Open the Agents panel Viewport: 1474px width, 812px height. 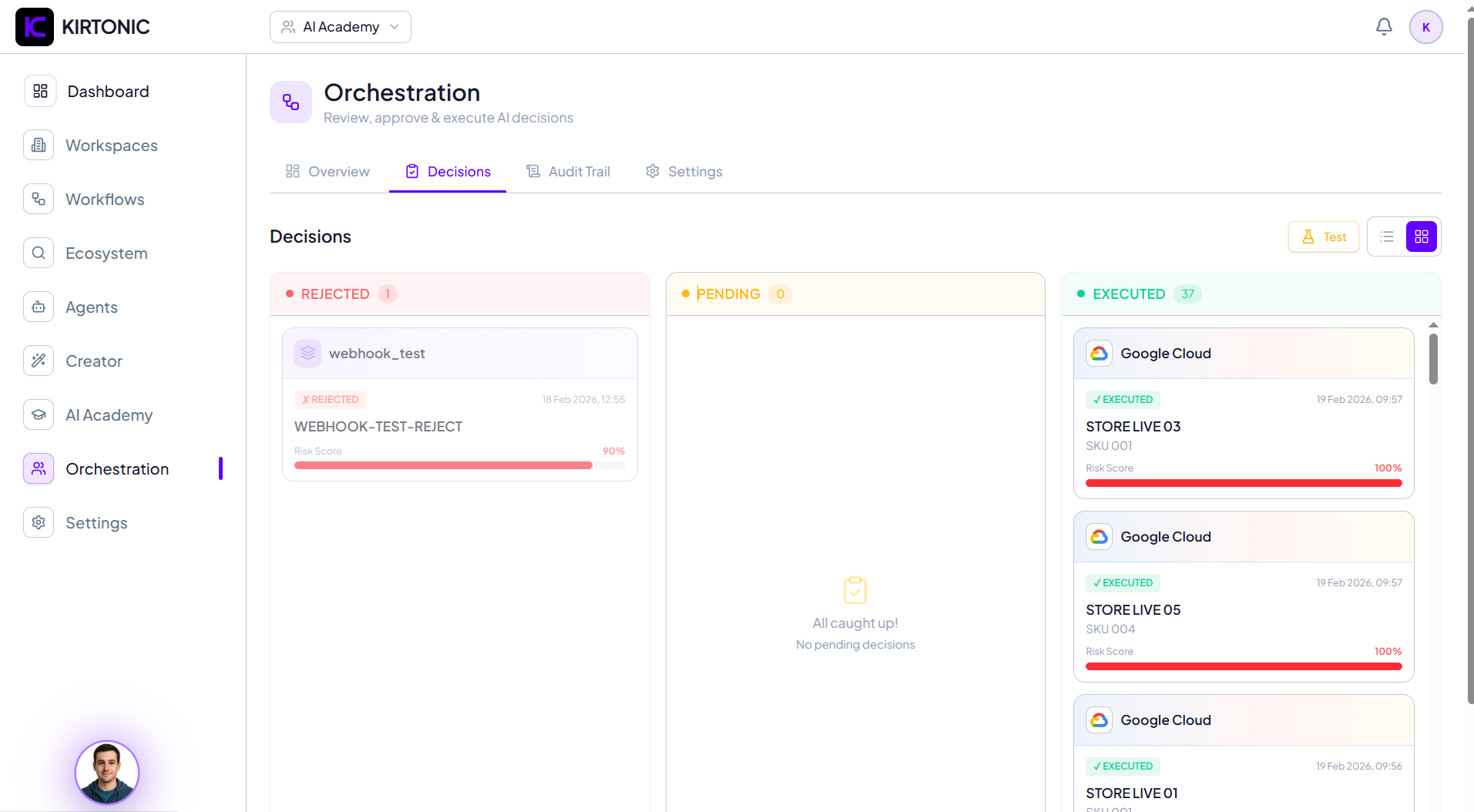(x=91, y=307)
